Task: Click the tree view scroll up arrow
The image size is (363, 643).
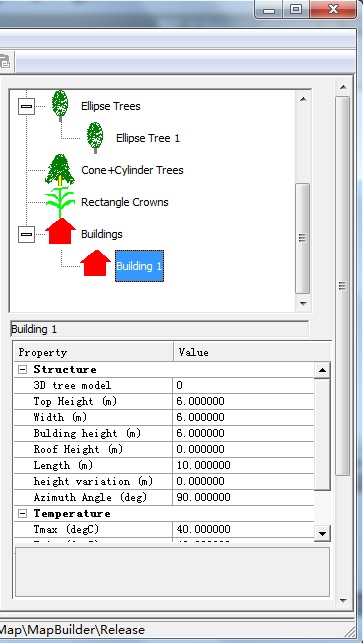Action: coord(303,99)
